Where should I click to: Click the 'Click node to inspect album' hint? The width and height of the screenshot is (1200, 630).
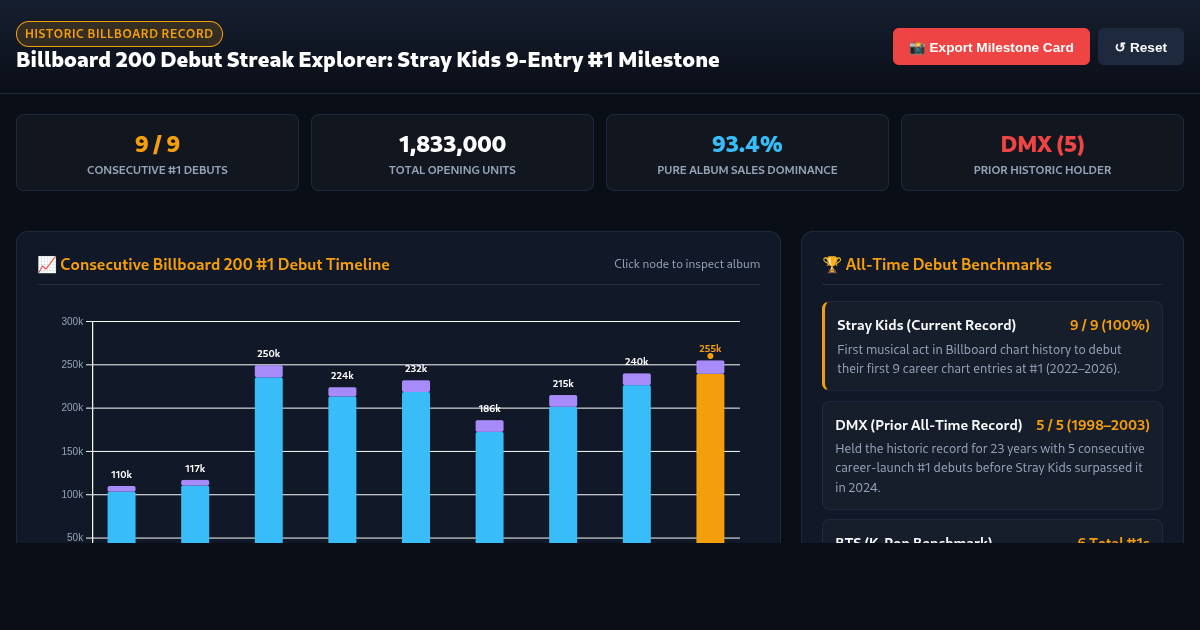pyautogui.click(x=687, y=264)
